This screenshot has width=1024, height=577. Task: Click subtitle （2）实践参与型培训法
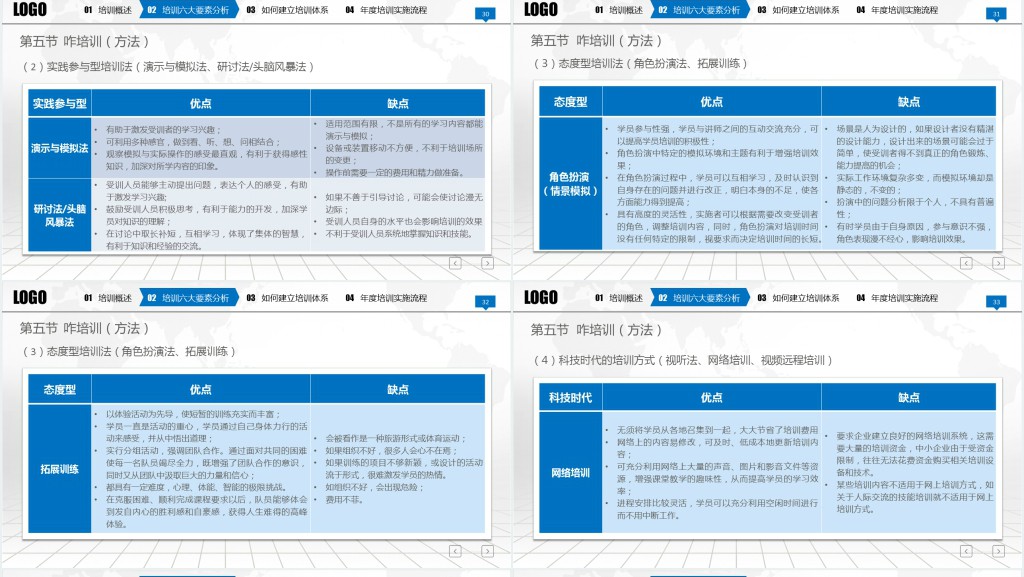click(168, 67)
